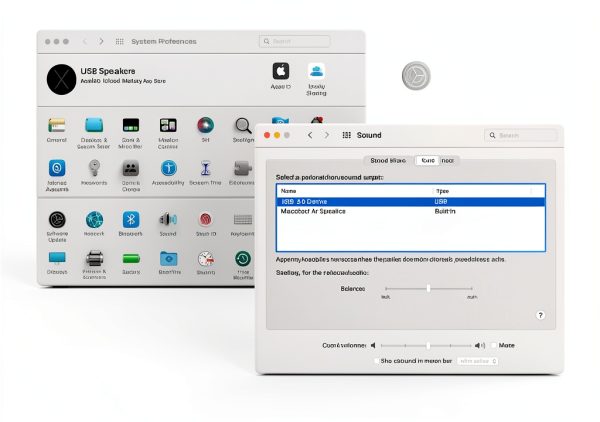Open the green Battery preferences icon
Image resolution: width=600 pixels, height=422 pixels.
(x=131, y=259)
